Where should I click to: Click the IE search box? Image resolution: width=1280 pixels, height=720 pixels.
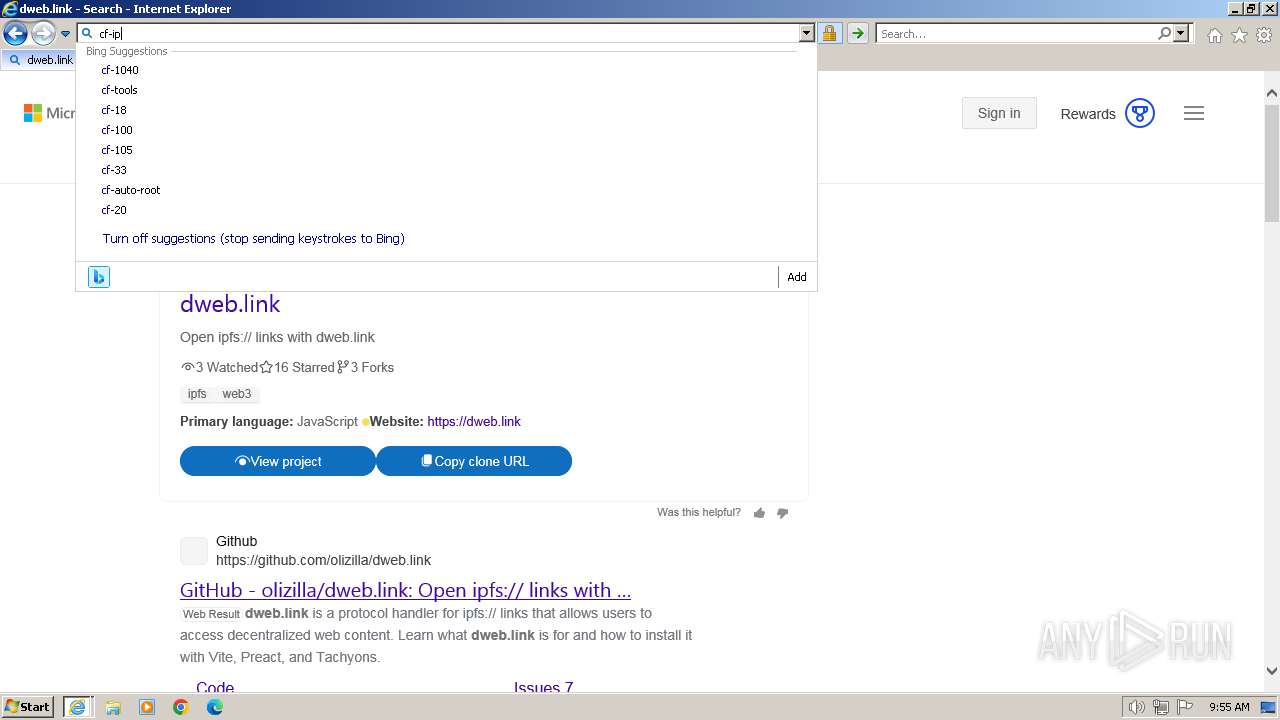click(1016, 33)
